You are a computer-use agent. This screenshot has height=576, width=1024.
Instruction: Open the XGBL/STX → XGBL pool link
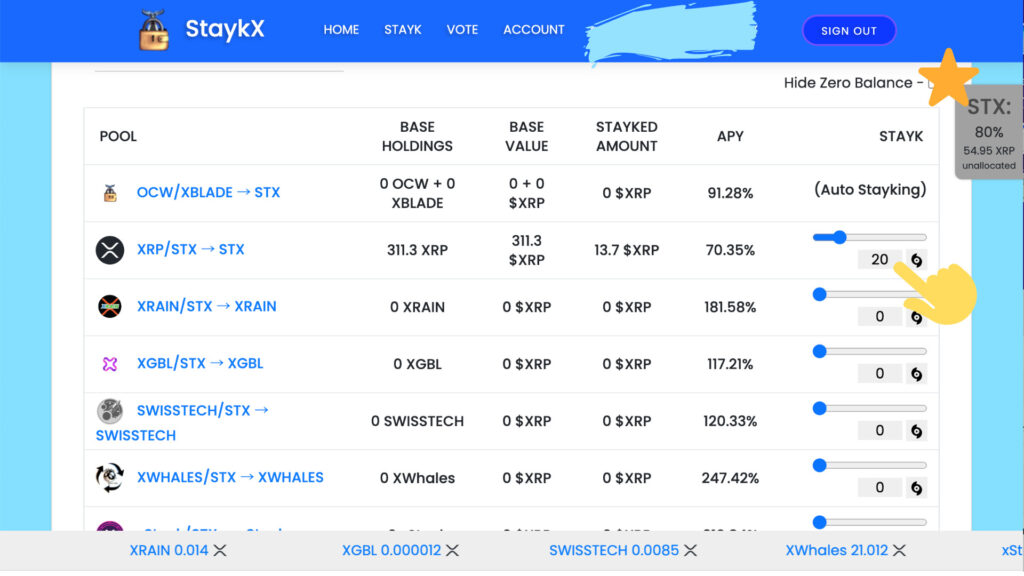200,364
